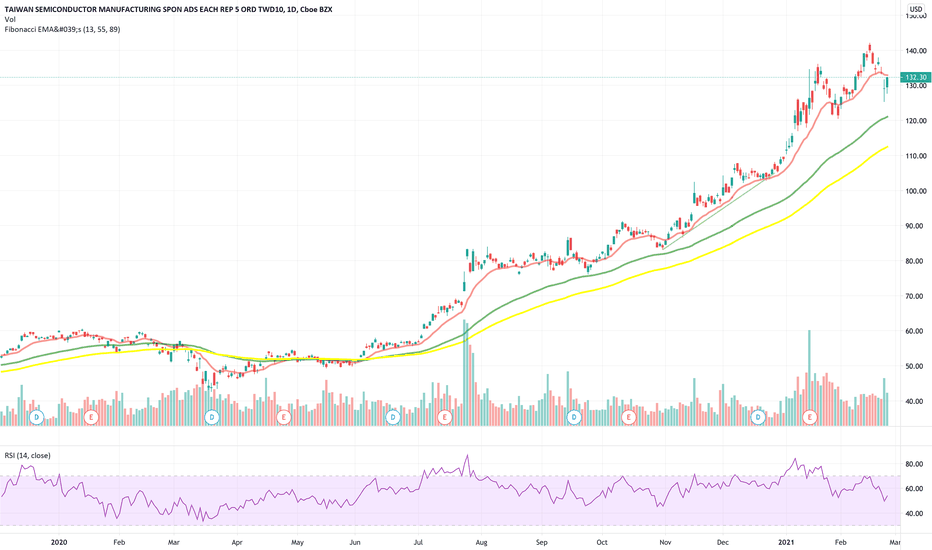
Task: Click the tall volume spike in January 2021
Action: [x=809, y=378]
